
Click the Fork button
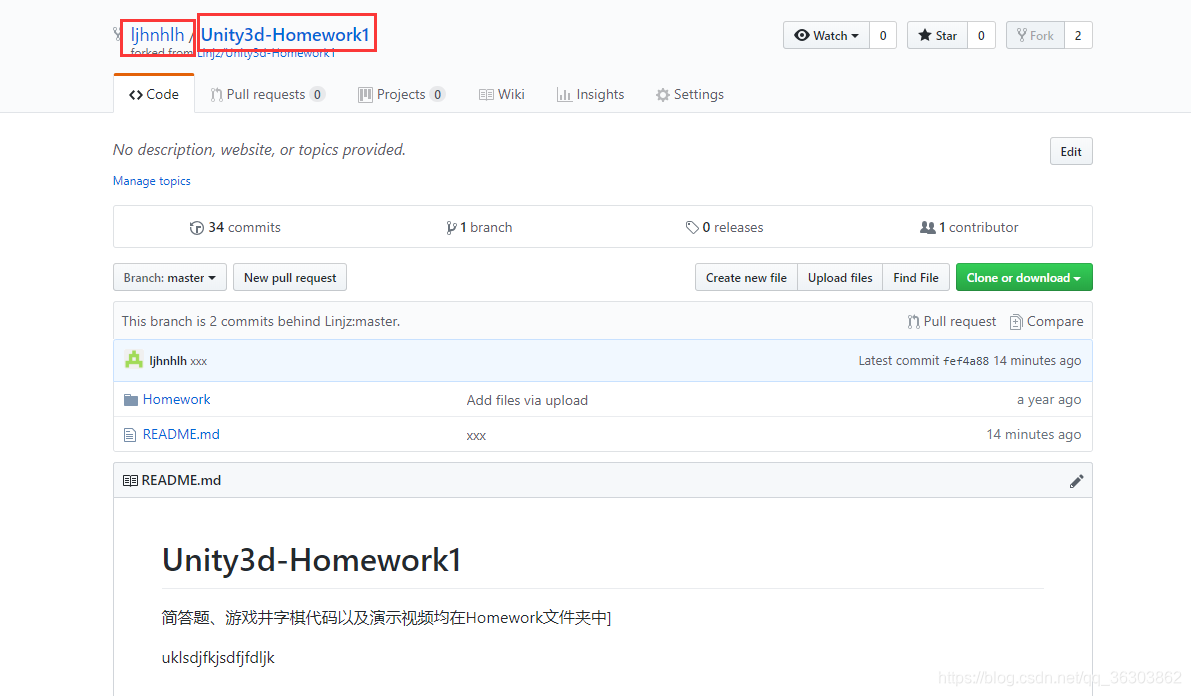click(x=1035, y=36)
